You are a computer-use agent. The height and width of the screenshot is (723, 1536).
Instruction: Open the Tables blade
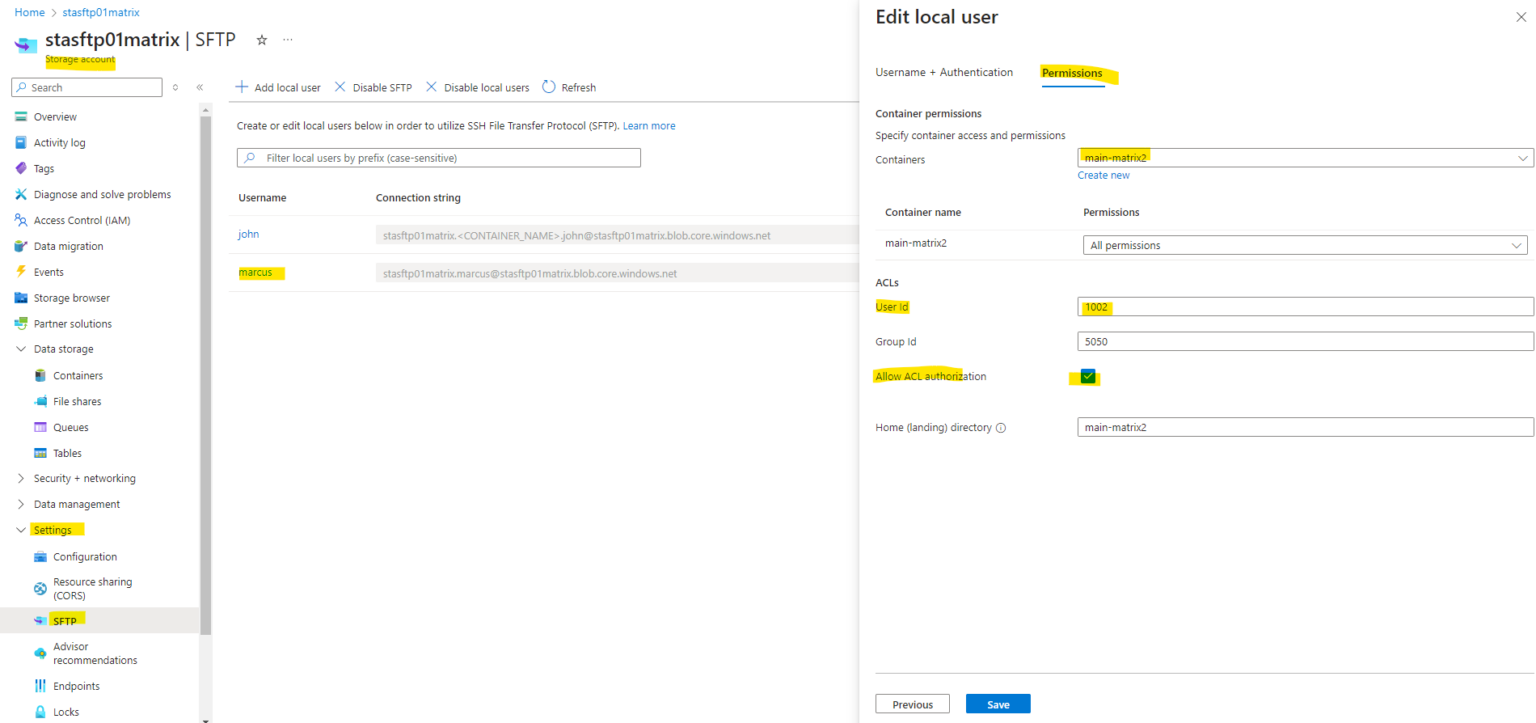tap(68, 452)
